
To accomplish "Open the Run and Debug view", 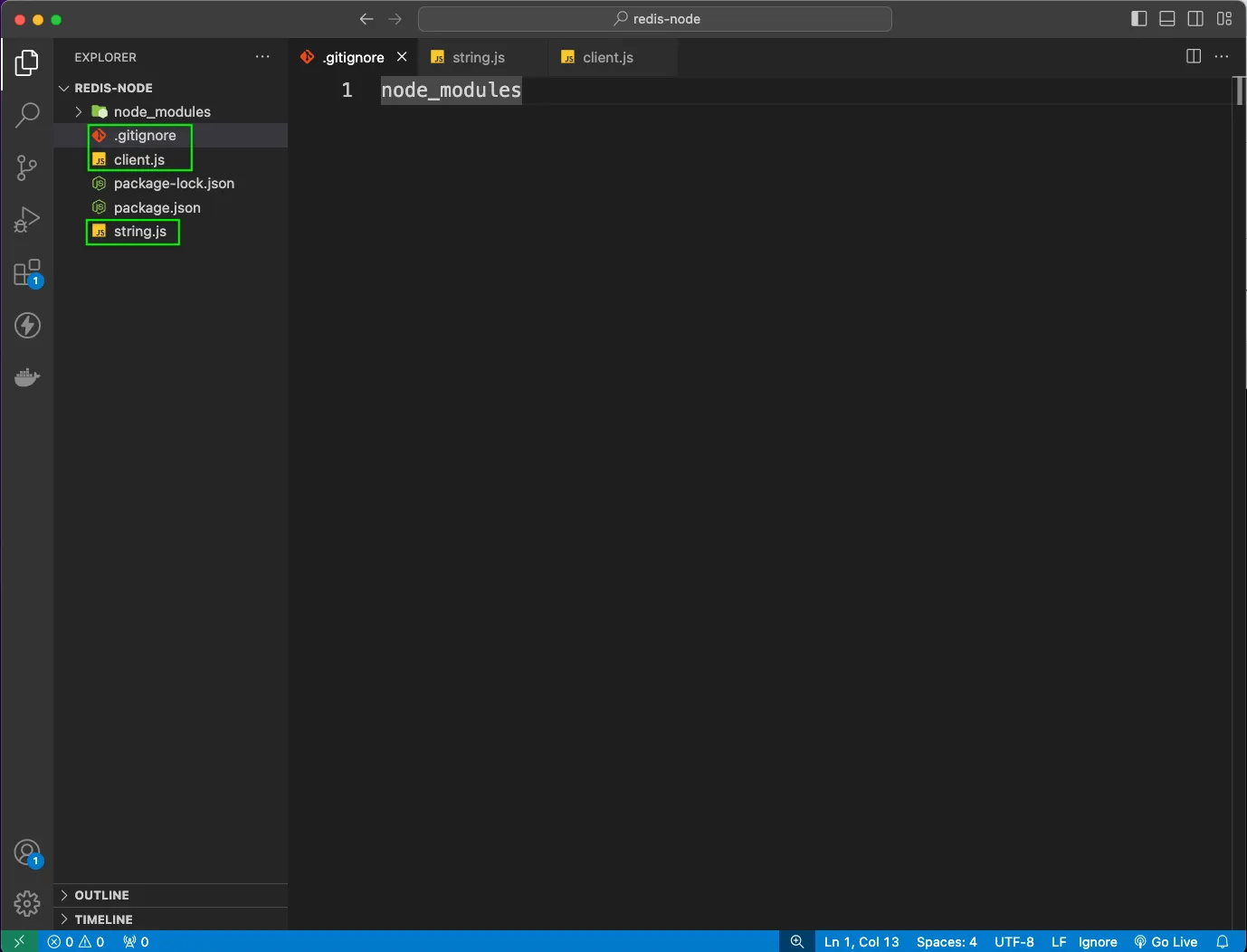I will click(x=27, y=220).
